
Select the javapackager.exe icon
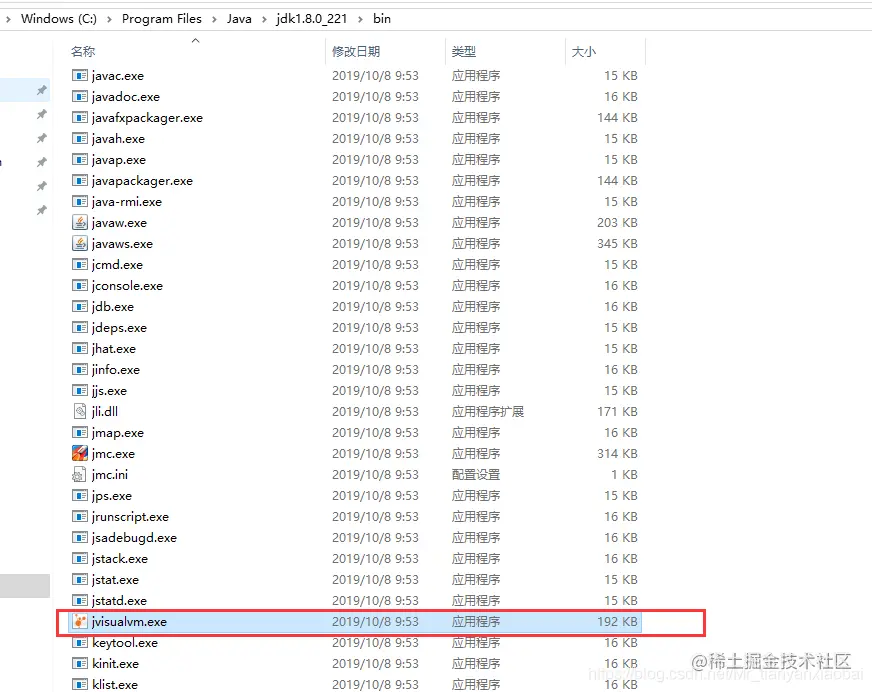tap(80, 180)
